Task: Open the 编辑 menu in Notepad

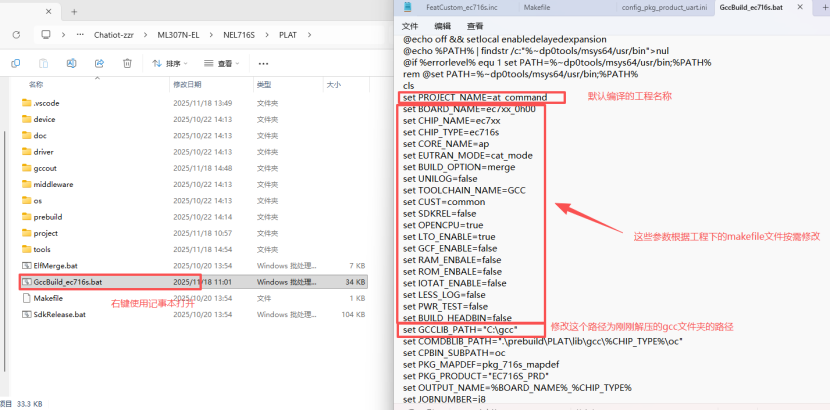Action: (443, 26)
